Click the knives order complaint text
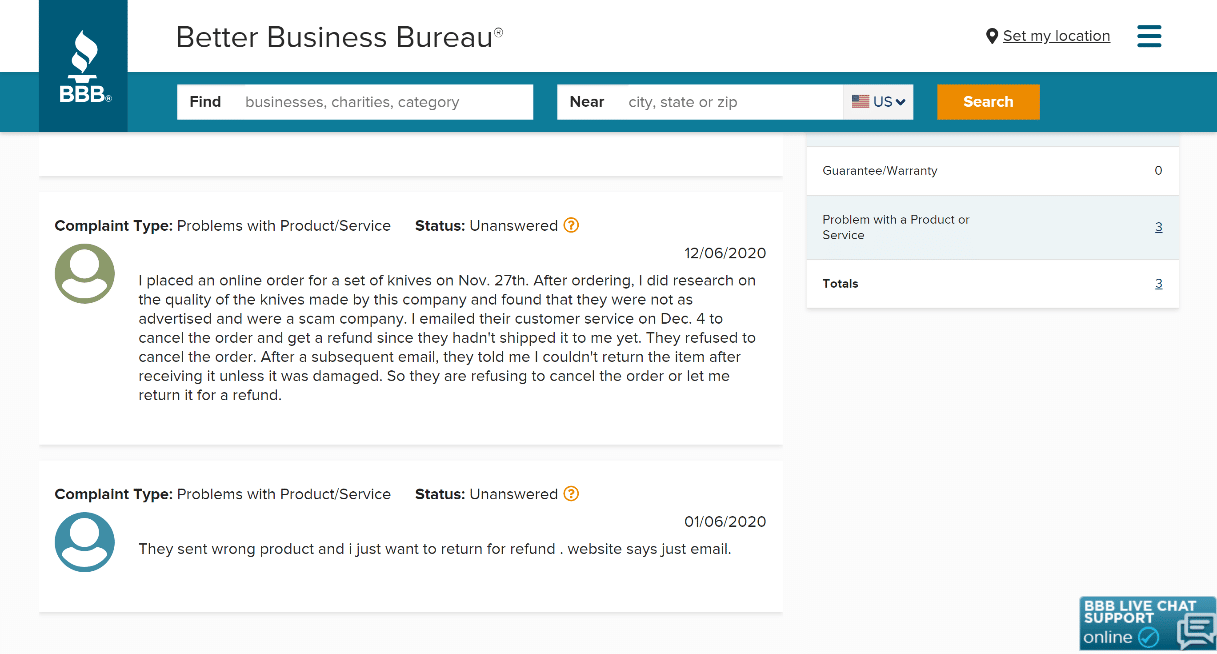The width and height of the screenshot is (1217, 654). point(447,337)
